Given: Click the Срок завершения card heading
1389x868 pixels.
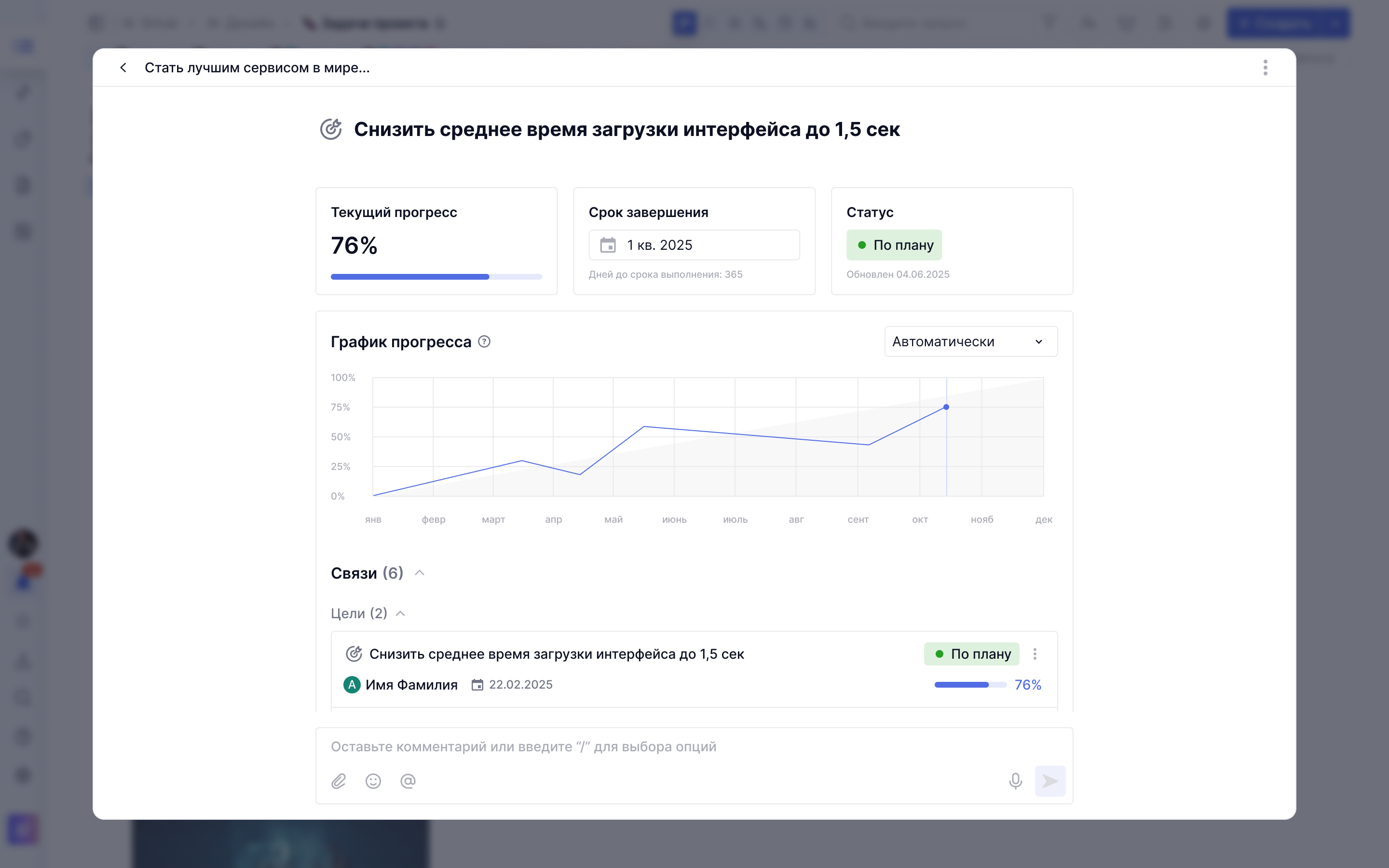Looking at the screenshot, I should click(648, 212).
